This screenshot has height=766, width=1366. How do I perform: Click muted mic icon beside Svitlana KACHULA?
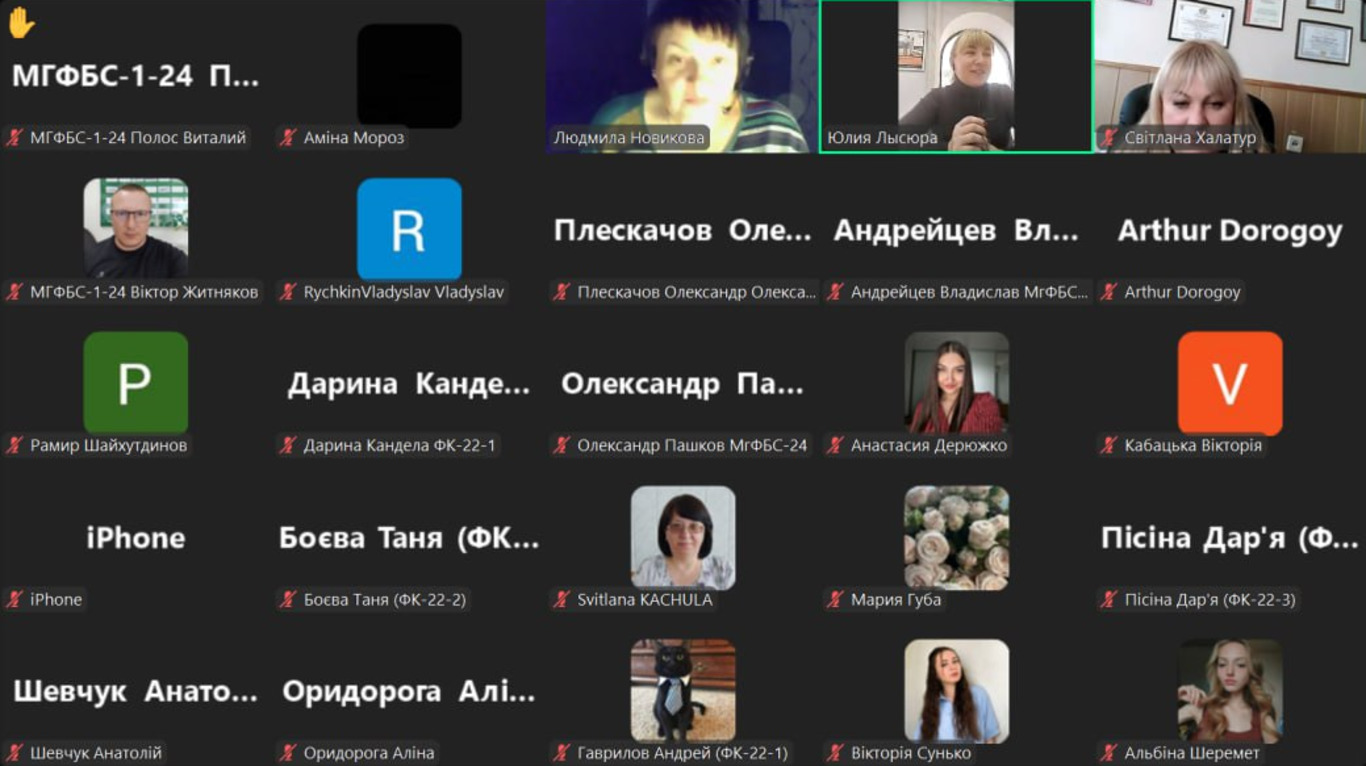point(562,599)
